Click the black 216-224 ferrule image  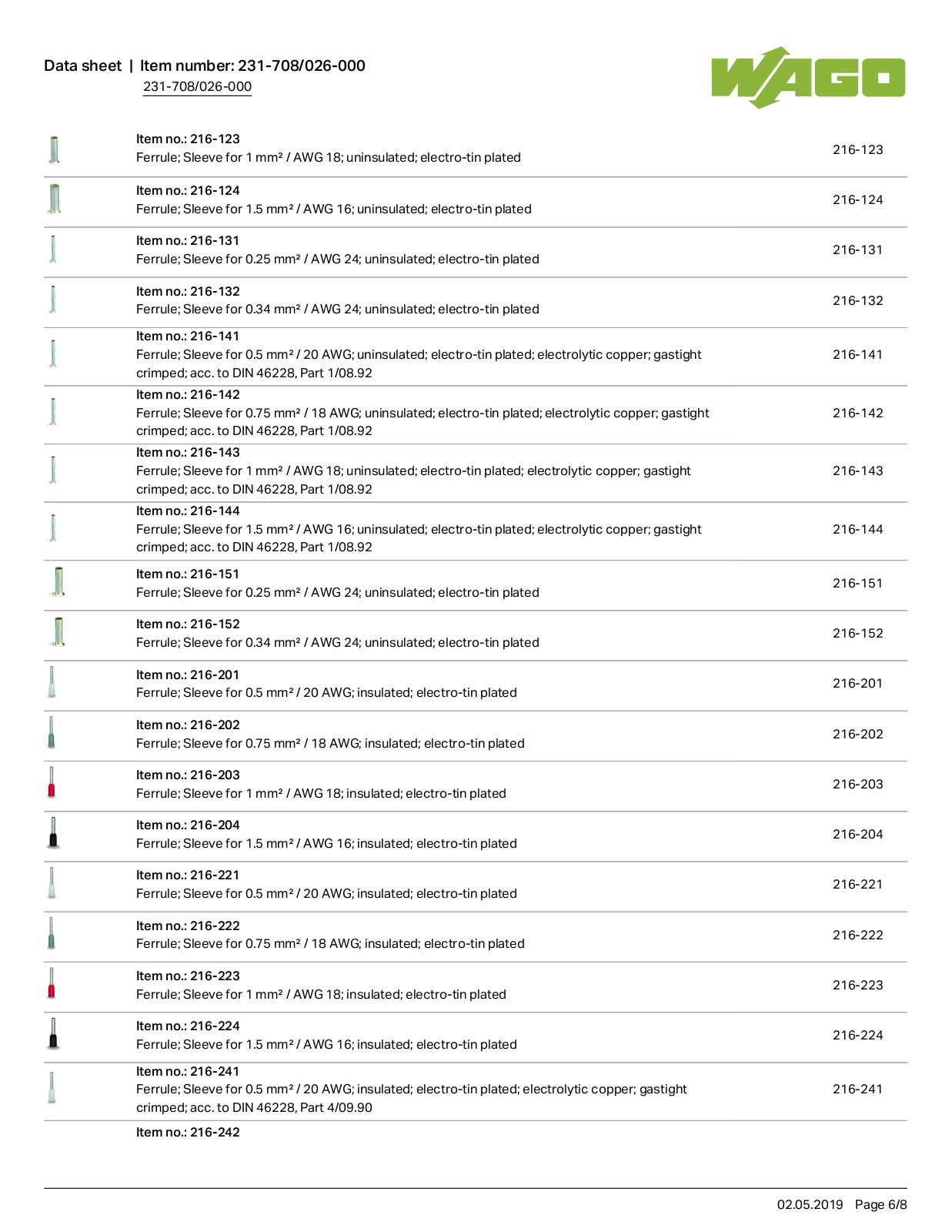click(53, 1033)
